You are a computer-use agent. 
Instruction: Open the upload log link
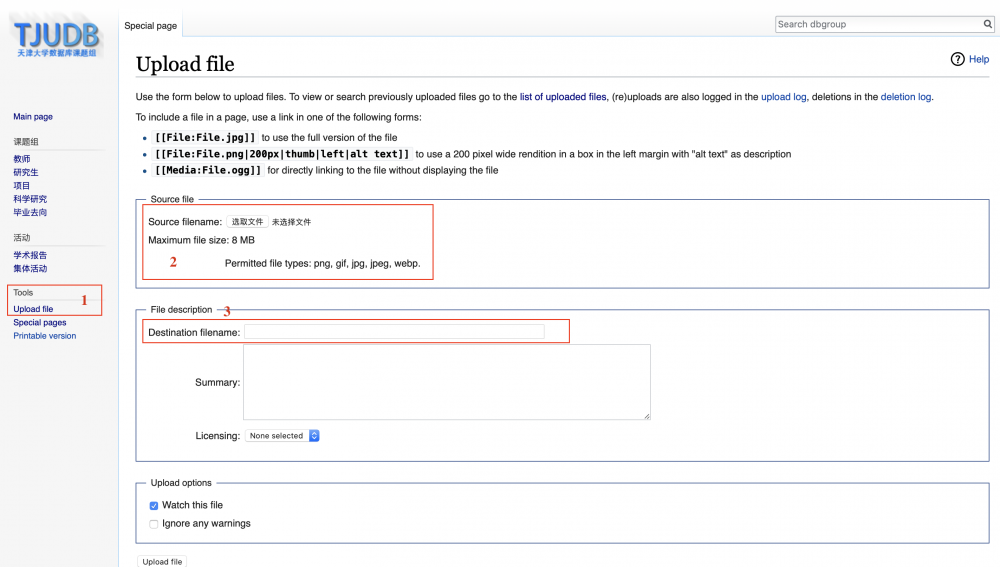pyautogui.click(x=784, y=97)
